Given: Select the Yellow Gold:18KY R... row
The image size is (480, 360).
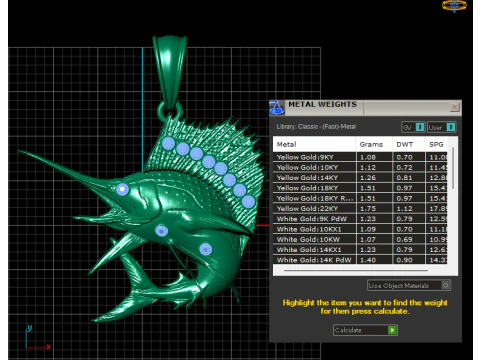Looking at the screenshot, I should click(360, 198).
